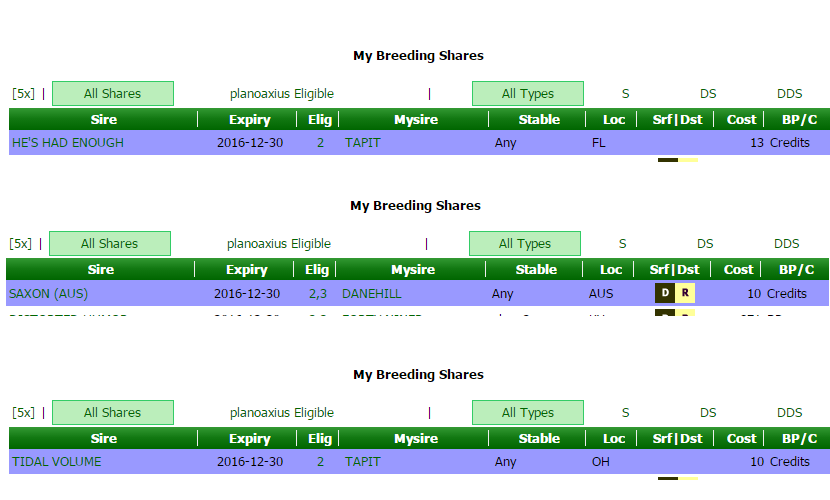Click DANEHILL mysire link
This screenshot has width=830, height=500.
tap(372, 294)
